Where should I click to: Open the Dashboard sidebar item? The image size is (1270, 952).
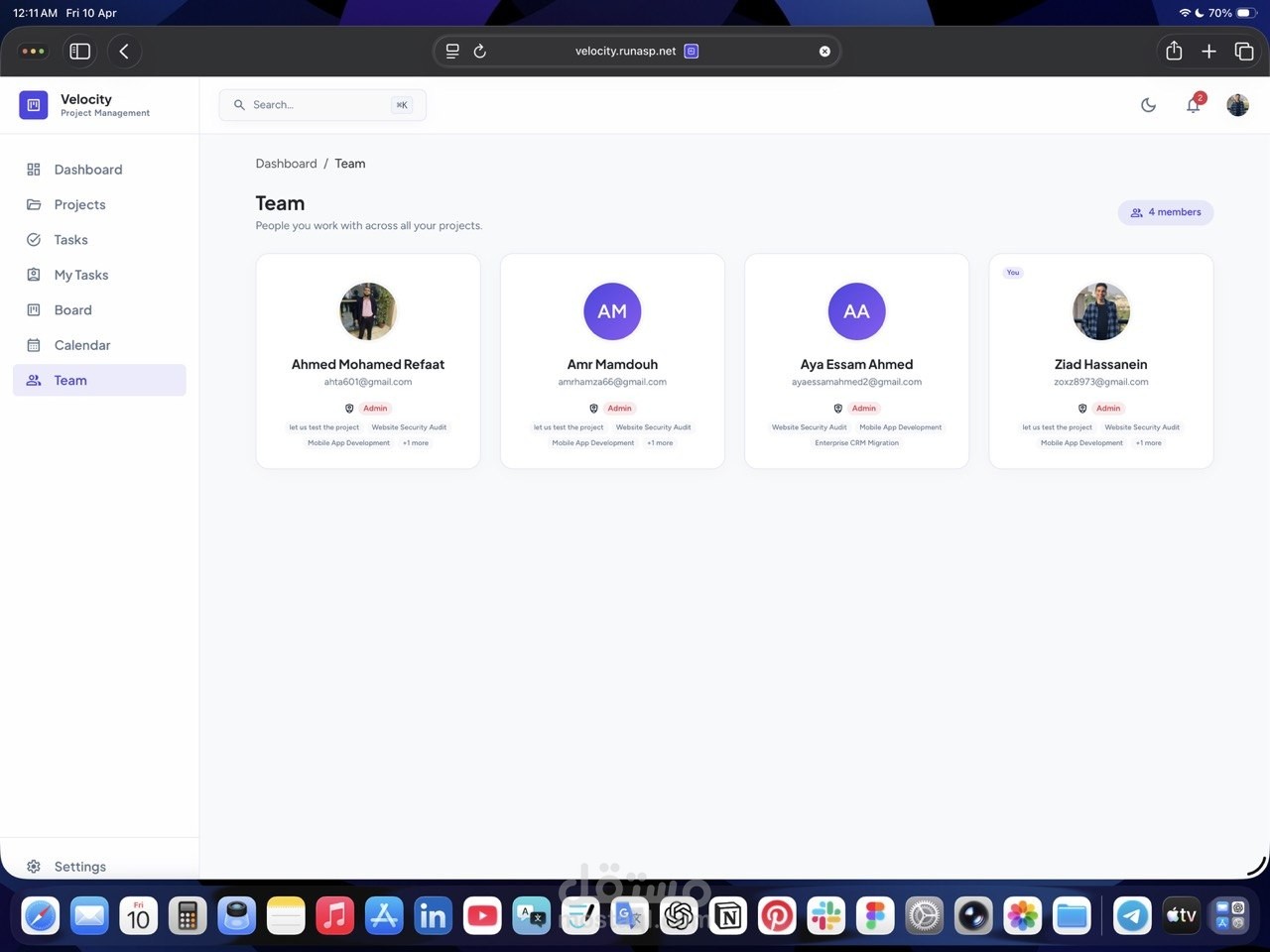coord(99,170)
